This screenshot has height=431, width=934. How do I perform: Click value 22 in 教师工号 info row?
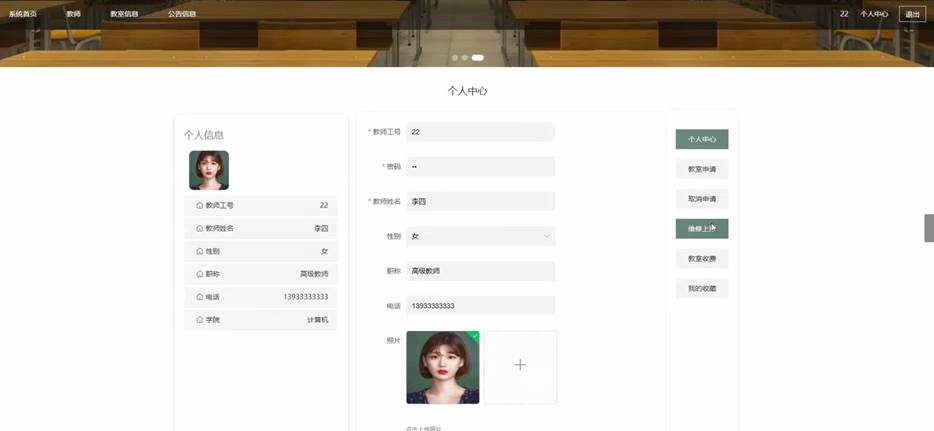(x=323, y=205)
